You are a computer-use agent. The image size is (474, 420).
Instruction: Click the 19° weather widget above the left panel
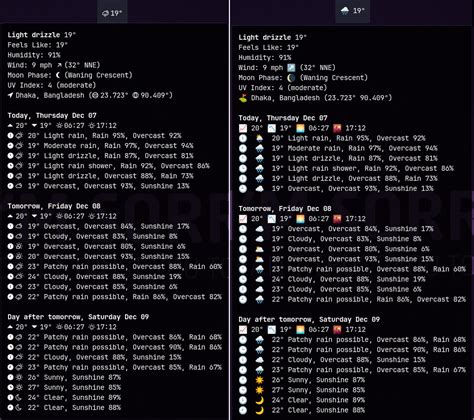112,13
